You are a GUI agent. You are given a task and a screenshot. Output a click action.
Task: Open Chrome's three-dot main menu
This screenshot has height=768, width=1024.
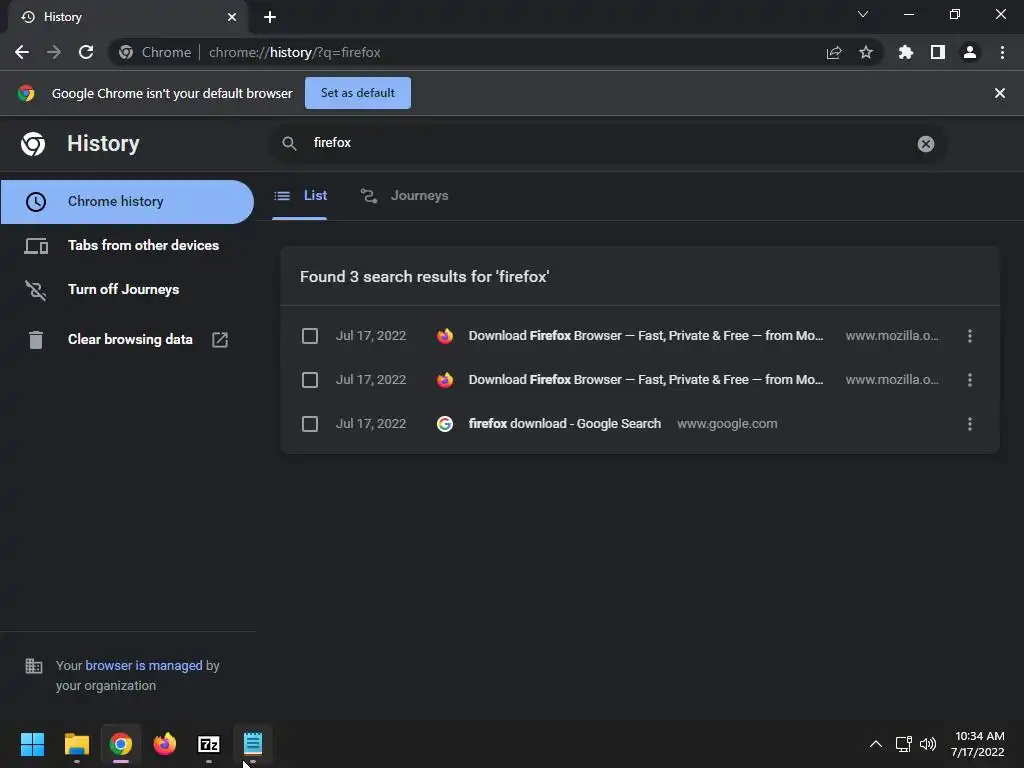tap(1002, 52)
